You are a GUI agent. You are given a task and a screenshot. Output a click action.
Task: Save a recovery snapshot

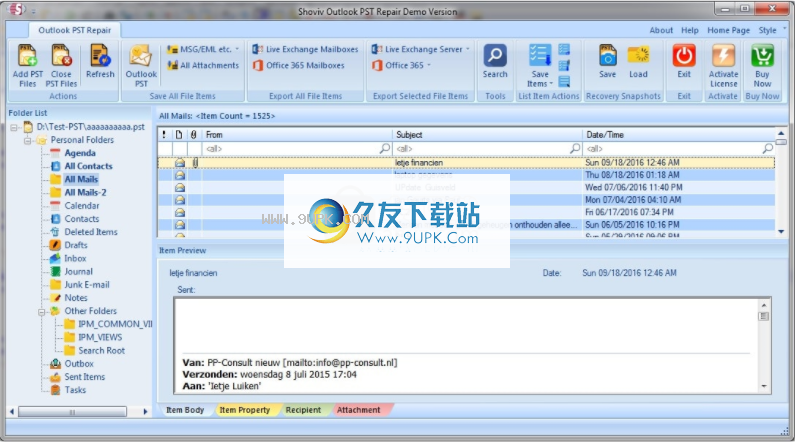pos(607,61)
